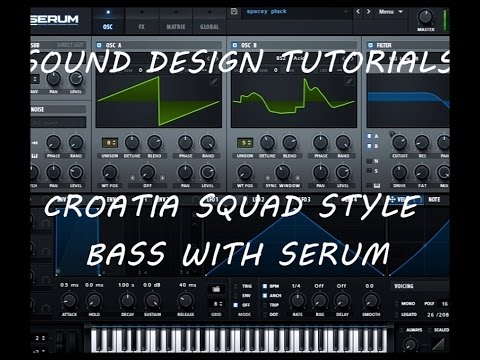Click the Master volume knob

click(425, 17)
